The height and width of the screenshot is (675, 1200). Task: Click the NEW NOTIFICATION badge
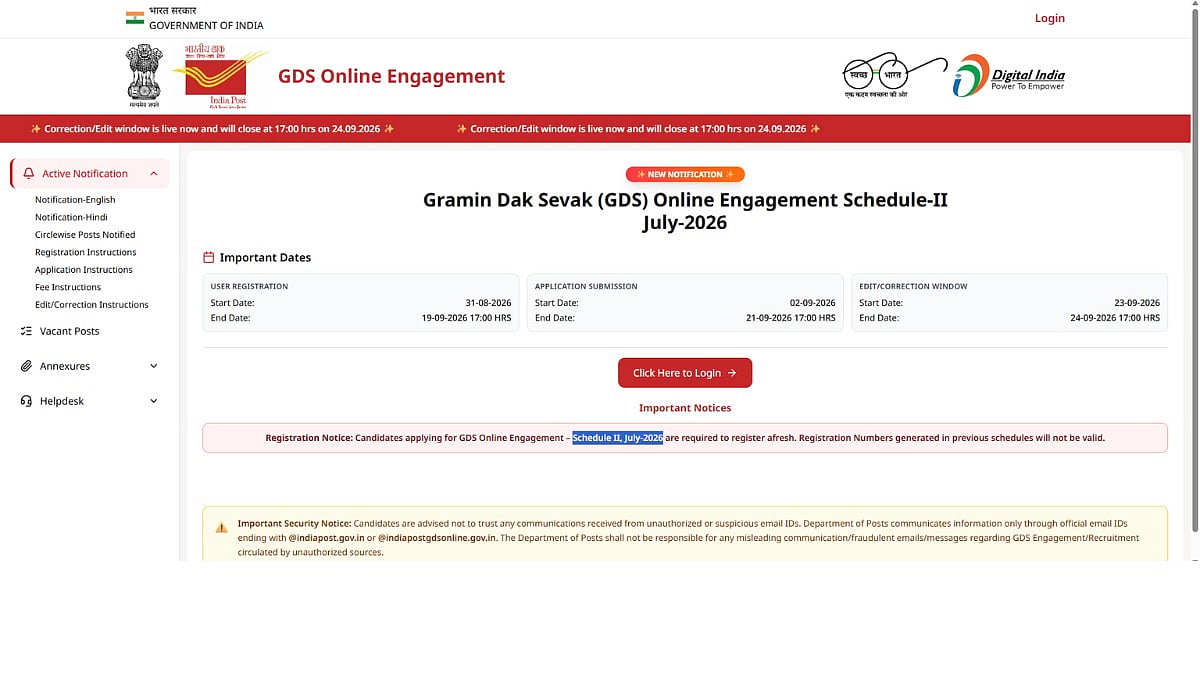click(685, 174)
